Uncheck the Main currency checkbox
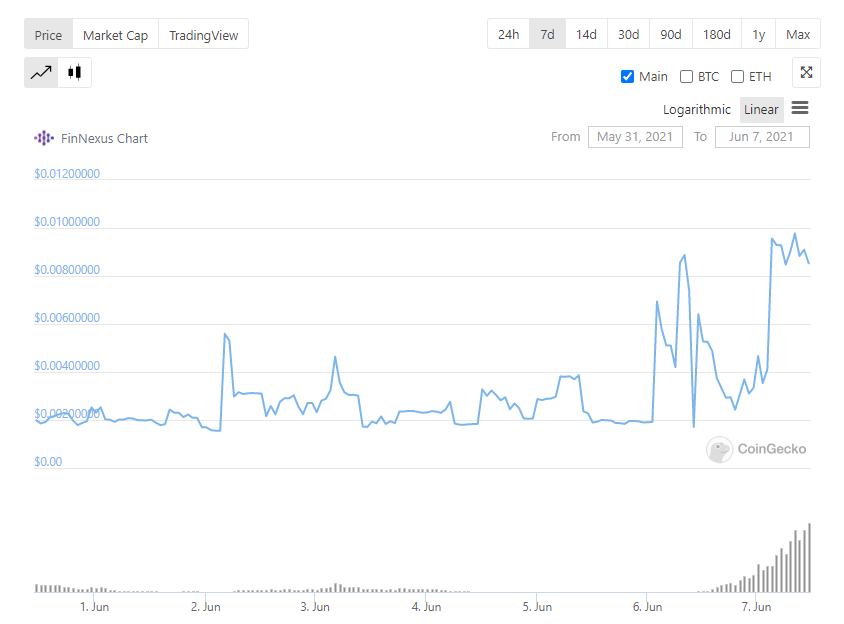Image resolution: width=844 pixels, height=624 pixels. 627,76
